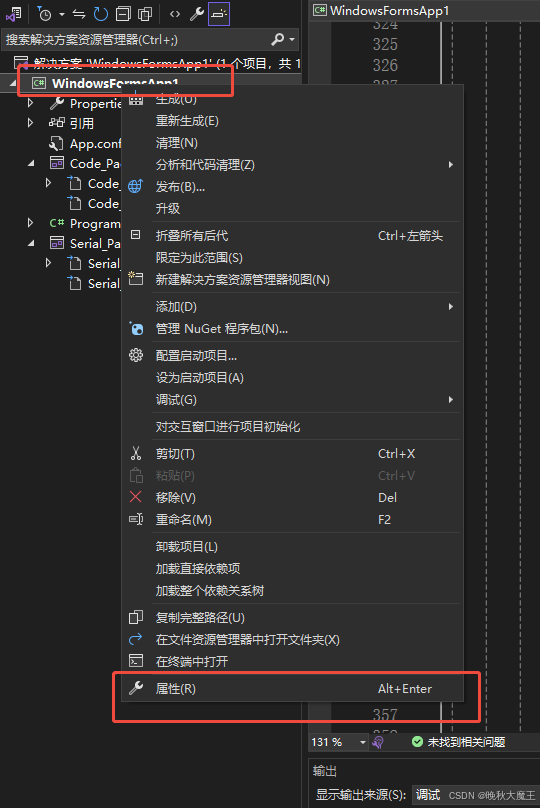The width and height of the screenshot is (540, 808).
Task: Toggle preview selected items button
Action: pos(219,14)
